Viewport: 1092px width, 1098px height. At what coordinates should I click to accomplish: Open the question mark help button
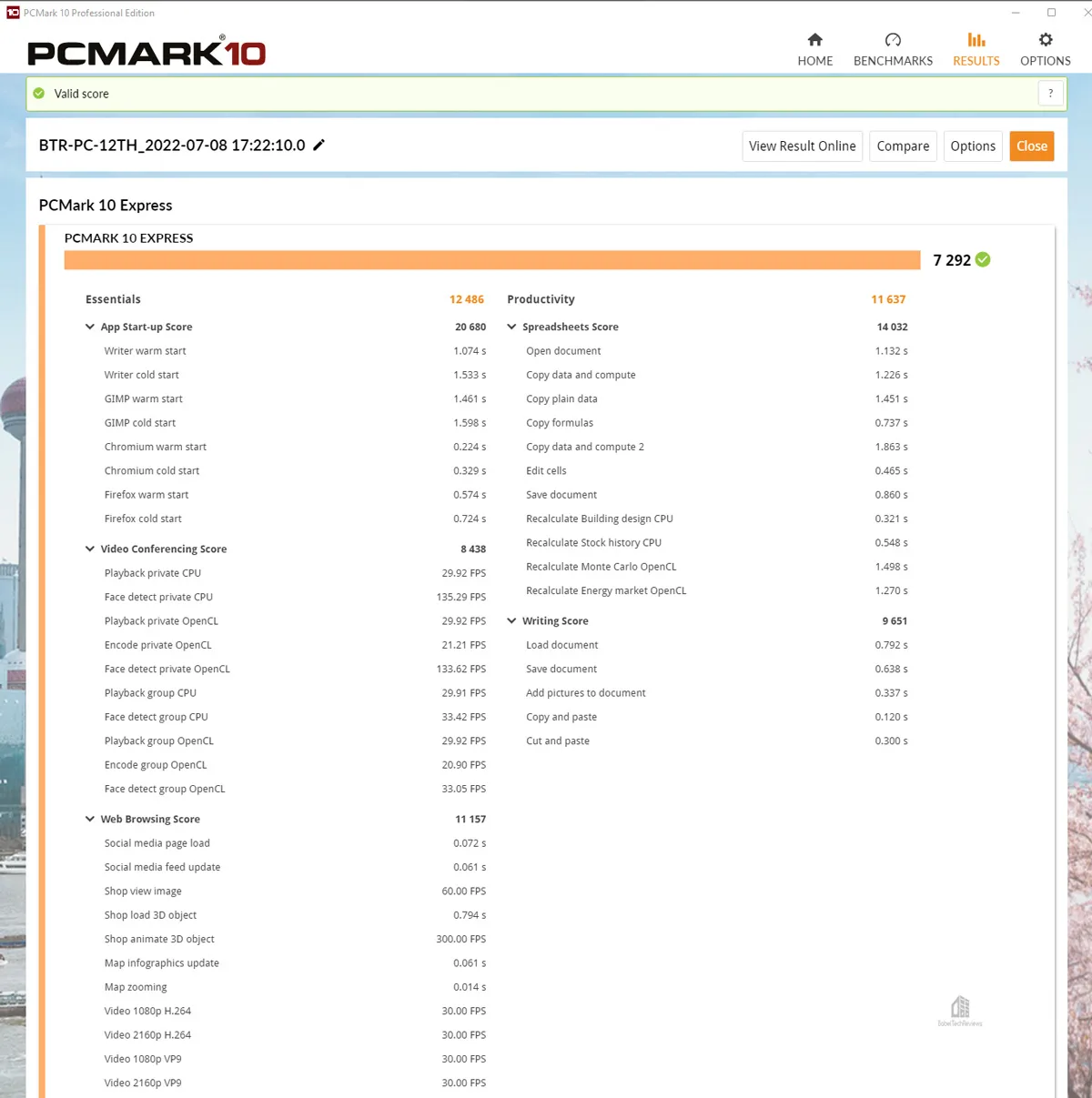coord(1050,93)
